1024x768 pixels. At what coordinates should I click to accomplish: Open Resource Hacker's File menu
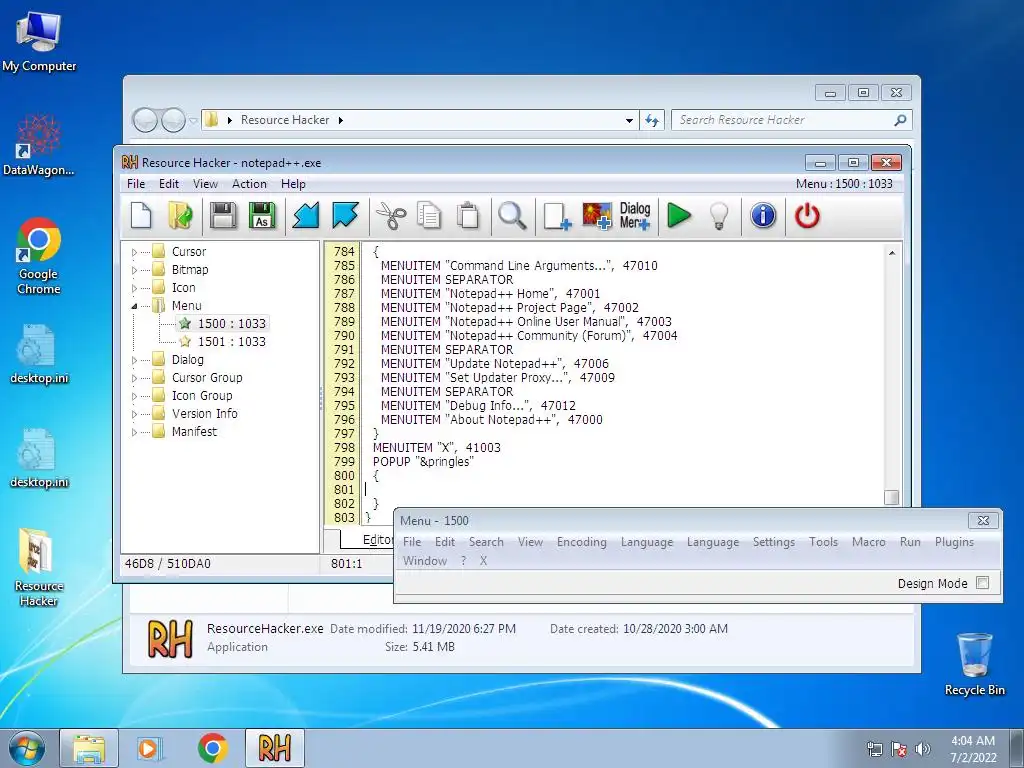coord(136,184)
